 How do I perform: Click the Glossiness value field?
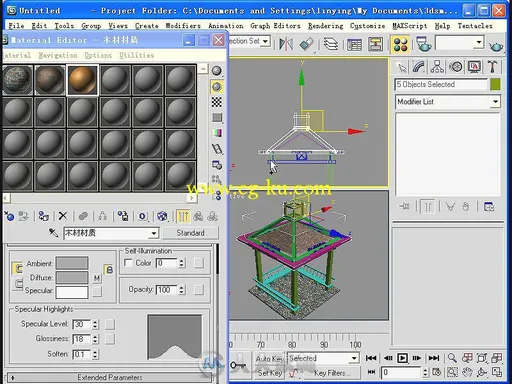tap(81, 339)
